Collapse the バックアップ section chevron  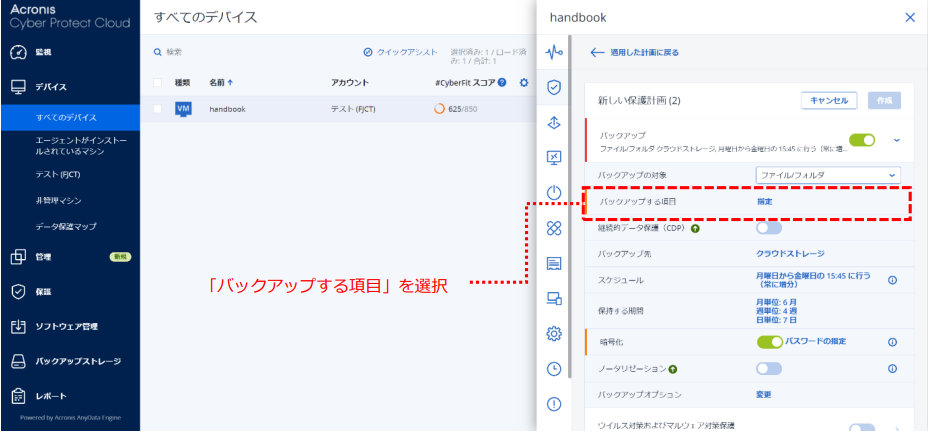[896, 141]
